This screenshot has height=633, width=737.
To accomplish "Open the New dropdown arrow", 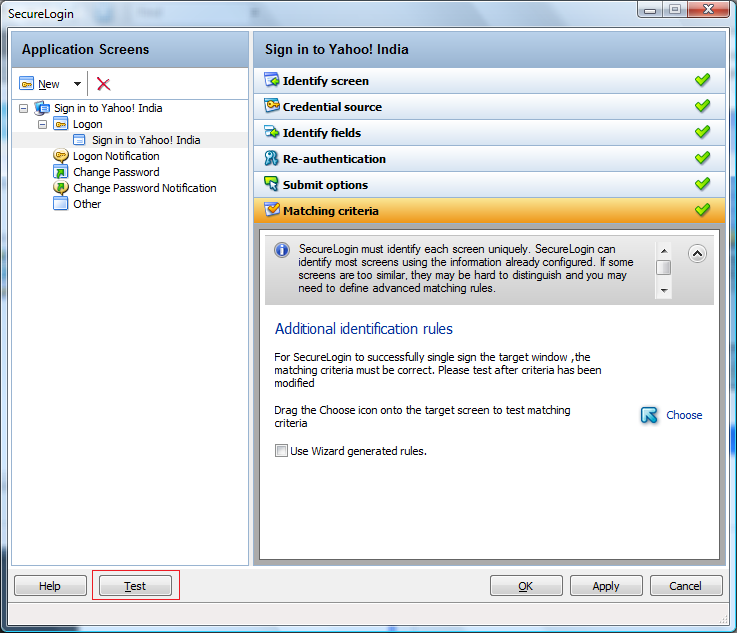I will coord(77,85).
